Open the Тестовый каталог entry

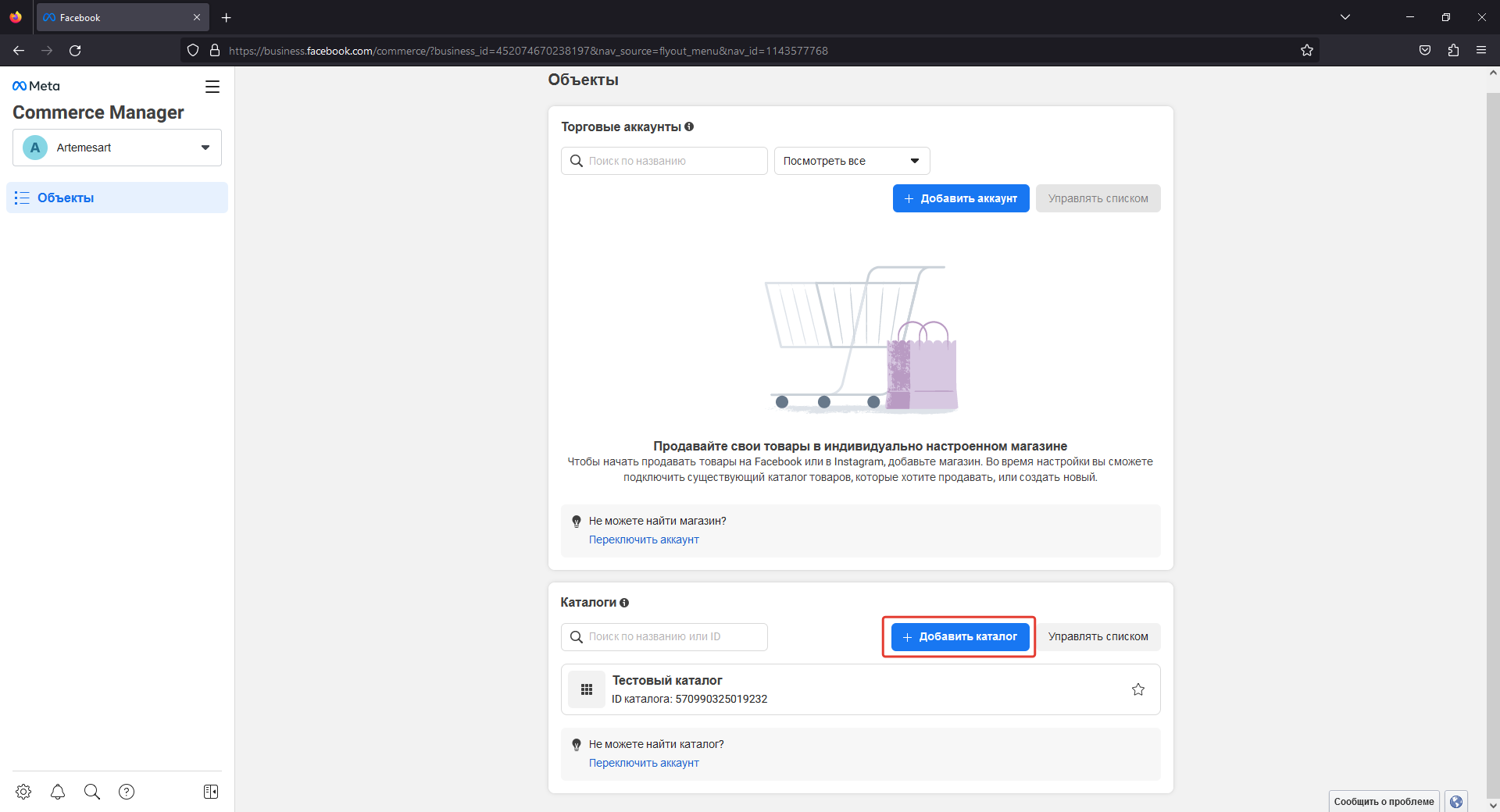click(860, 689)
